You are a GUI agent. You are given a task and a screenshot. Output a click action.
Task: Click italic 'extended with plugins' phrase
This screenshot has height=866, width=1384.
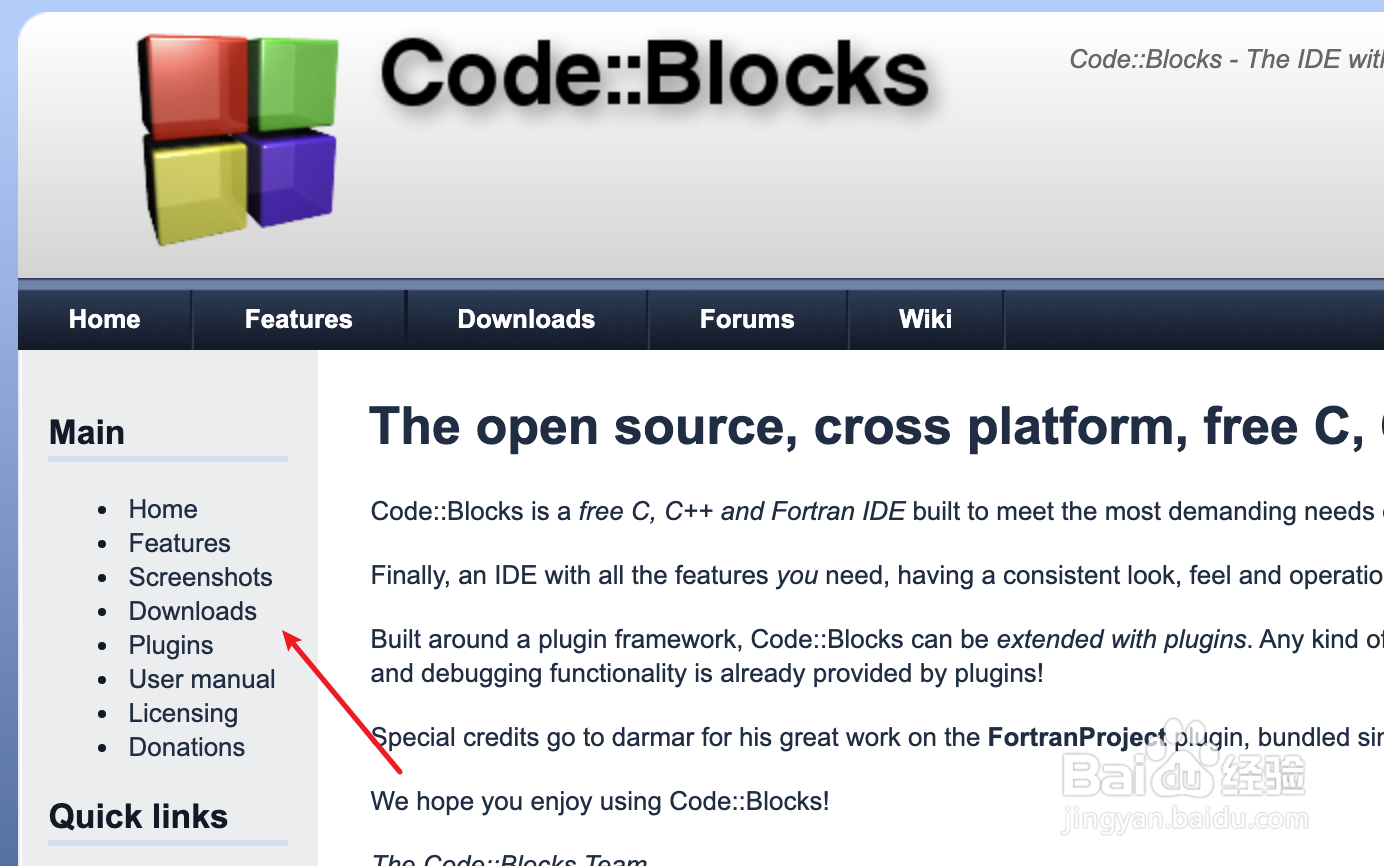[1122, 639]
